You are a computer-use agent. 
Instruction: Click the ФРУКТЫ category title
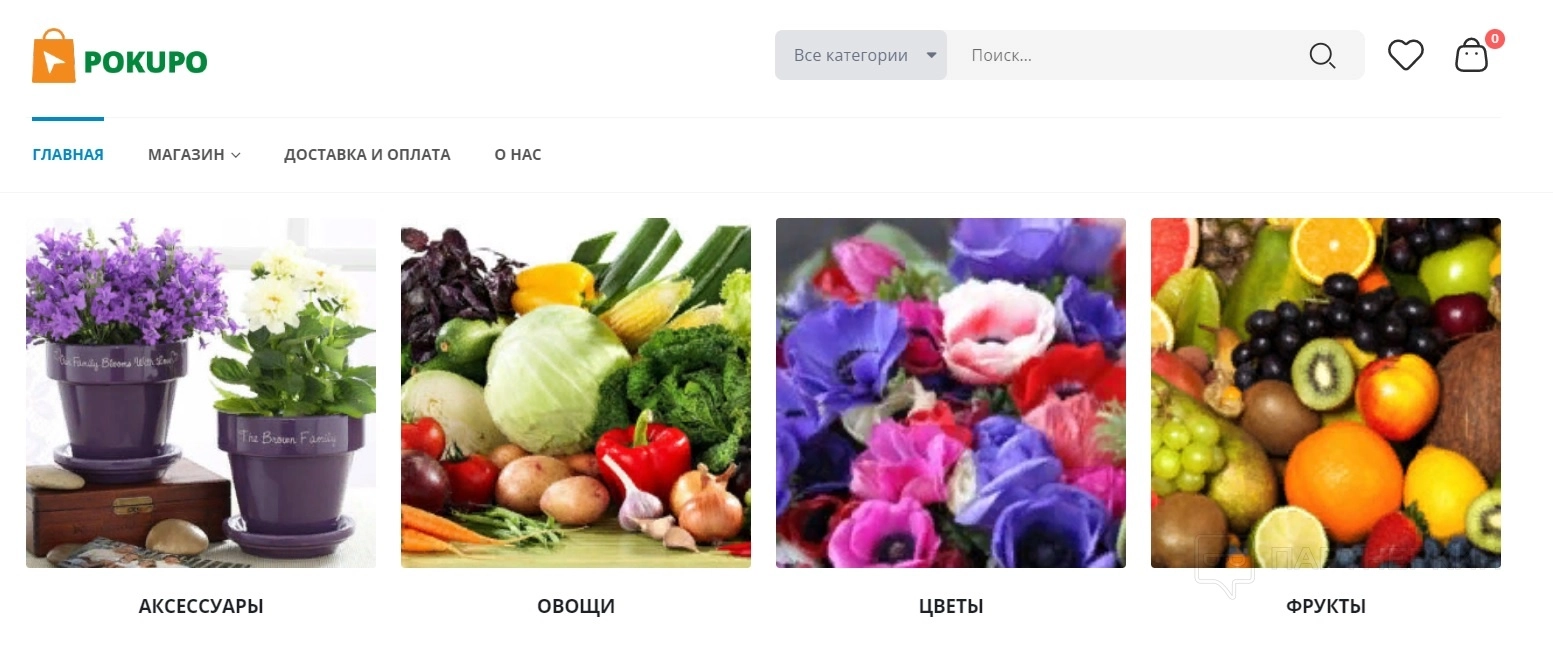(x=1326, y=606)
